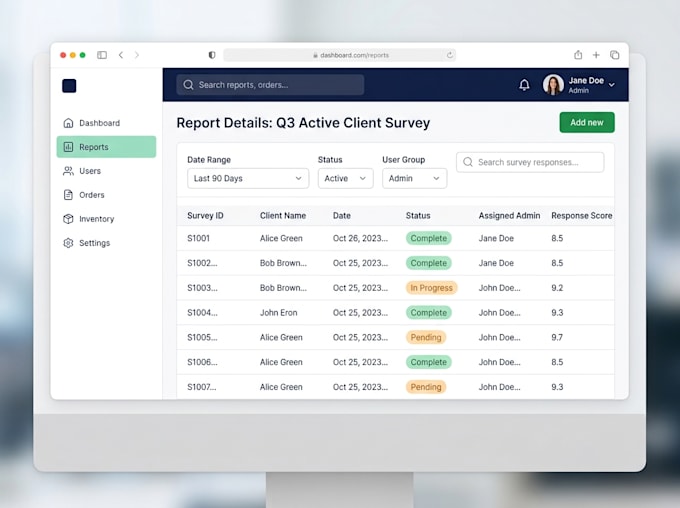This screenshot has width=680, height=508.
Task: Click the 9.7 response score
Action: click(x=557, y=338)
